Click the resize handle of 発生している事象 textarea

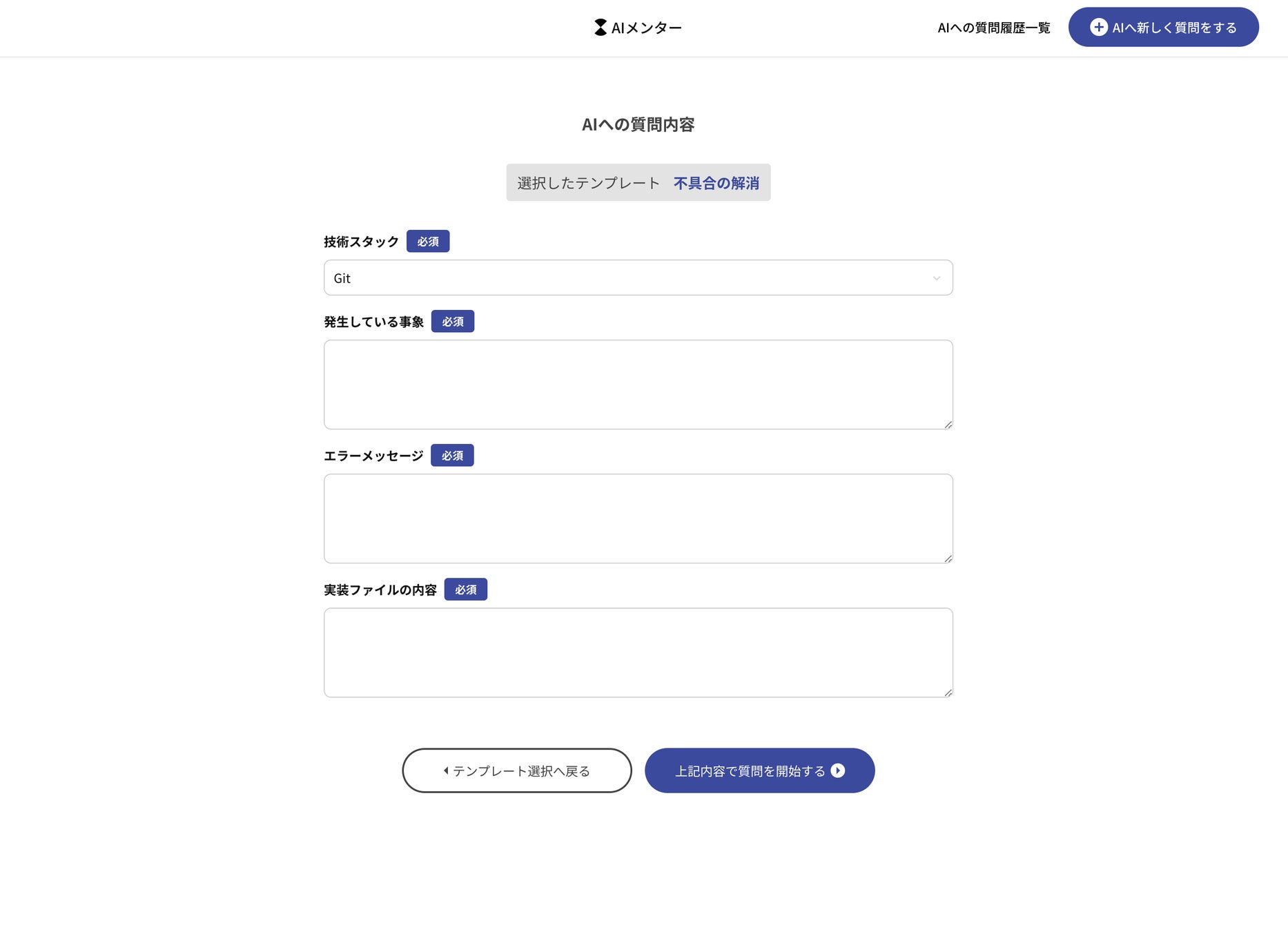pos(948,425)
